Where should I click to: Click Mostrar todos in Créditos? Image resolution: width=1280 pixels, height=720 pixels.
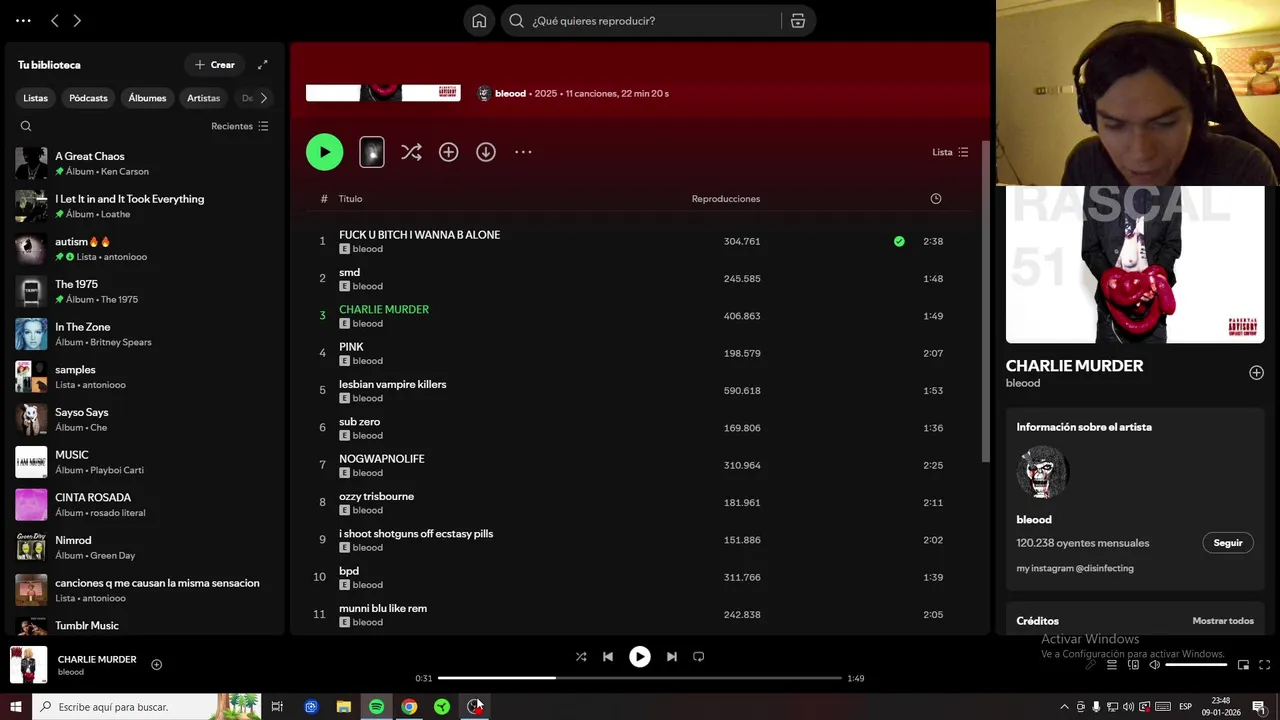click(x=1222, y=621)
